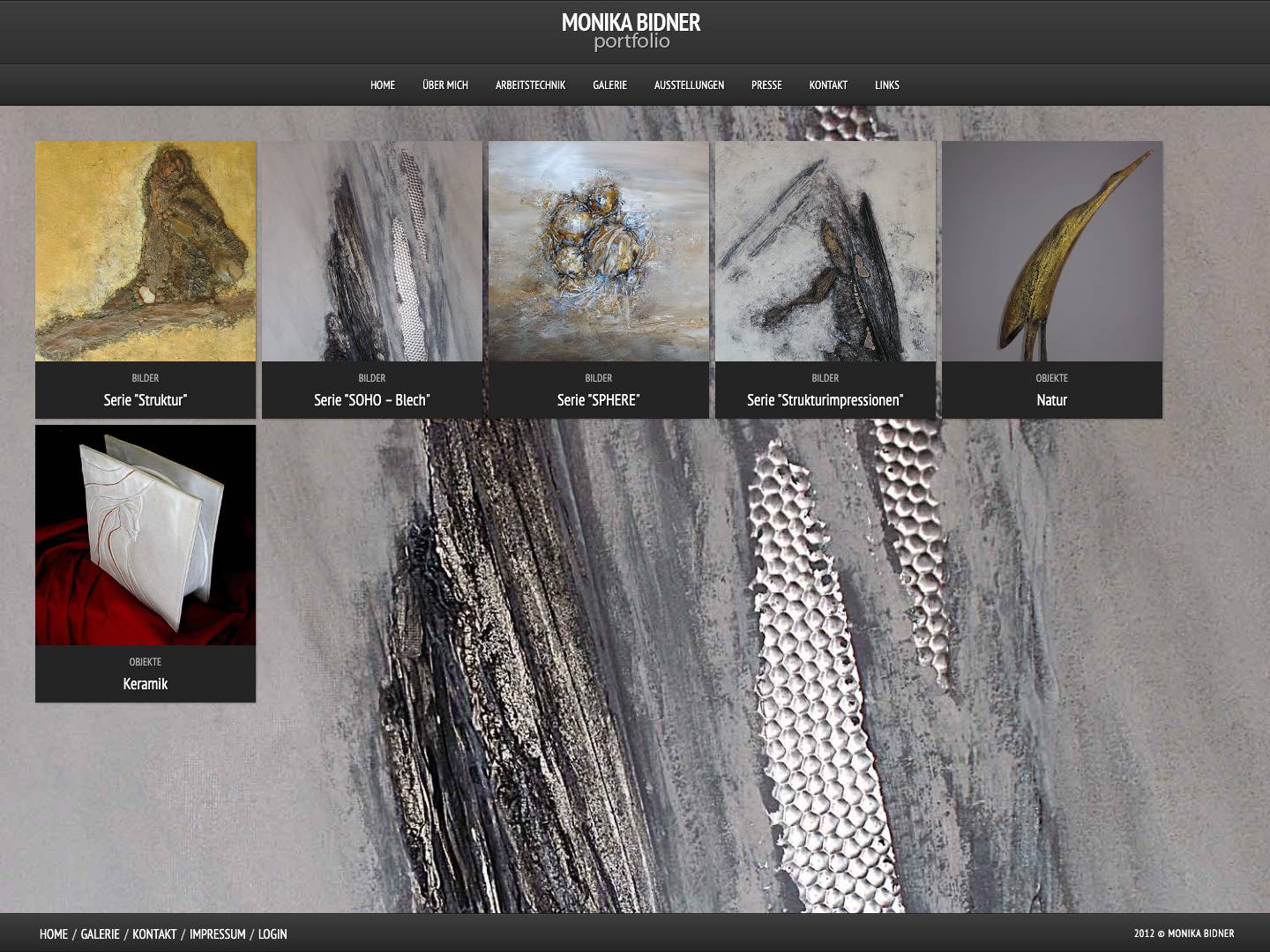Open KONTAKT from the footer
Image resolution: width=1270 pixels, height=952 pixels.
coord(154,933)
